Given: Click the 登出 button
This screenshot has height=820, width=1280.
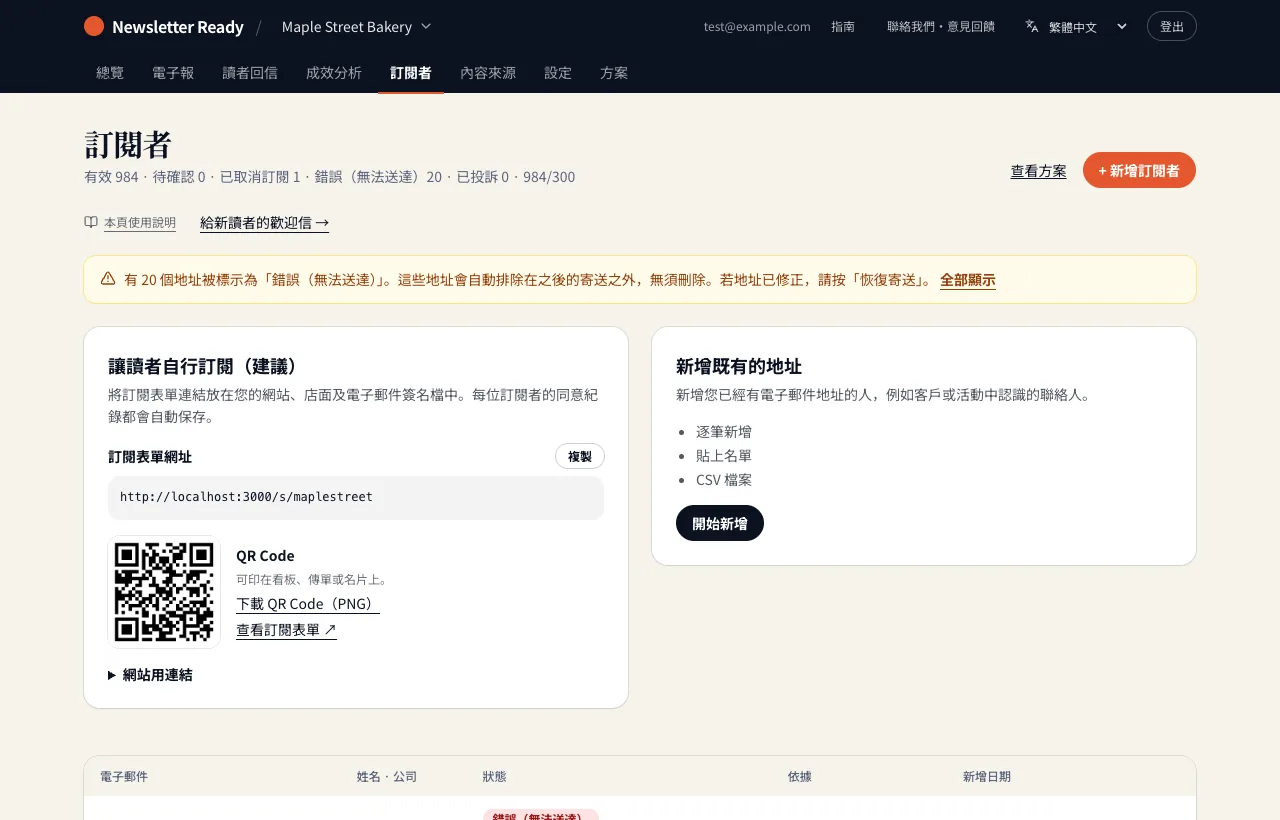Looking at the screenshot, I should tap(1172, 26).
